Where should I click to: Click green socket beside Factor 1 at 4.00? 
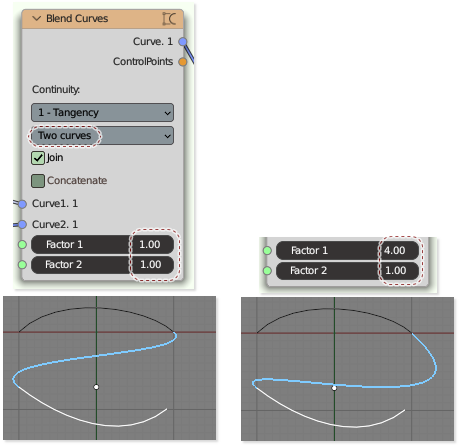(267, 251)
